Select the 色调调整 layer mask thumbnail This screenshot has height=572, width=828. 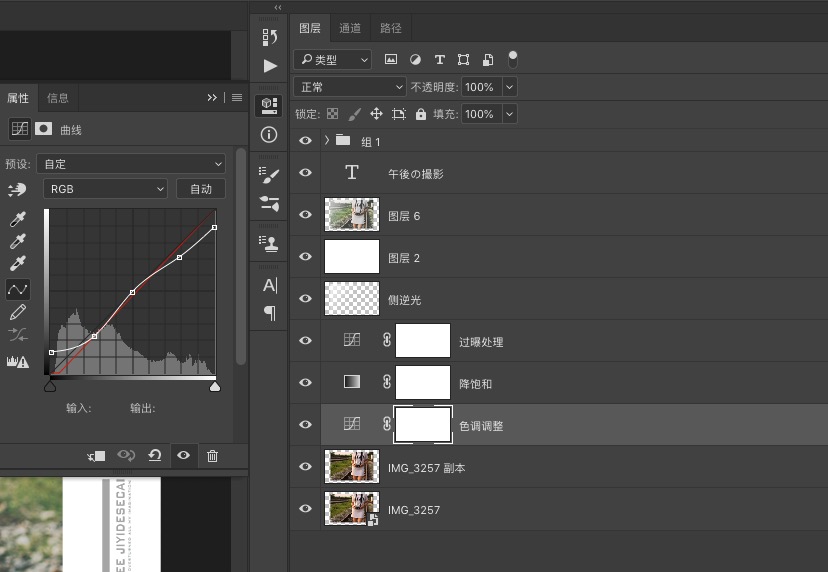(x=423, y=425)
